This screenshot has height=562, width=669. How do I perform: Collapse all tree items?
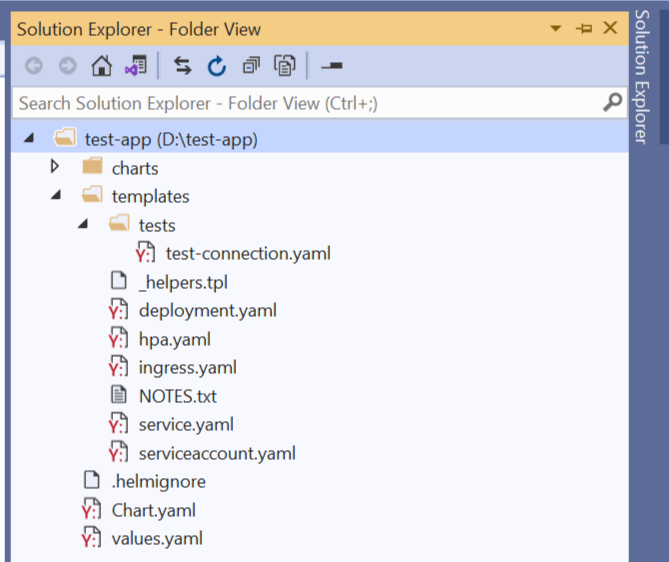click(x=251, y=66)
